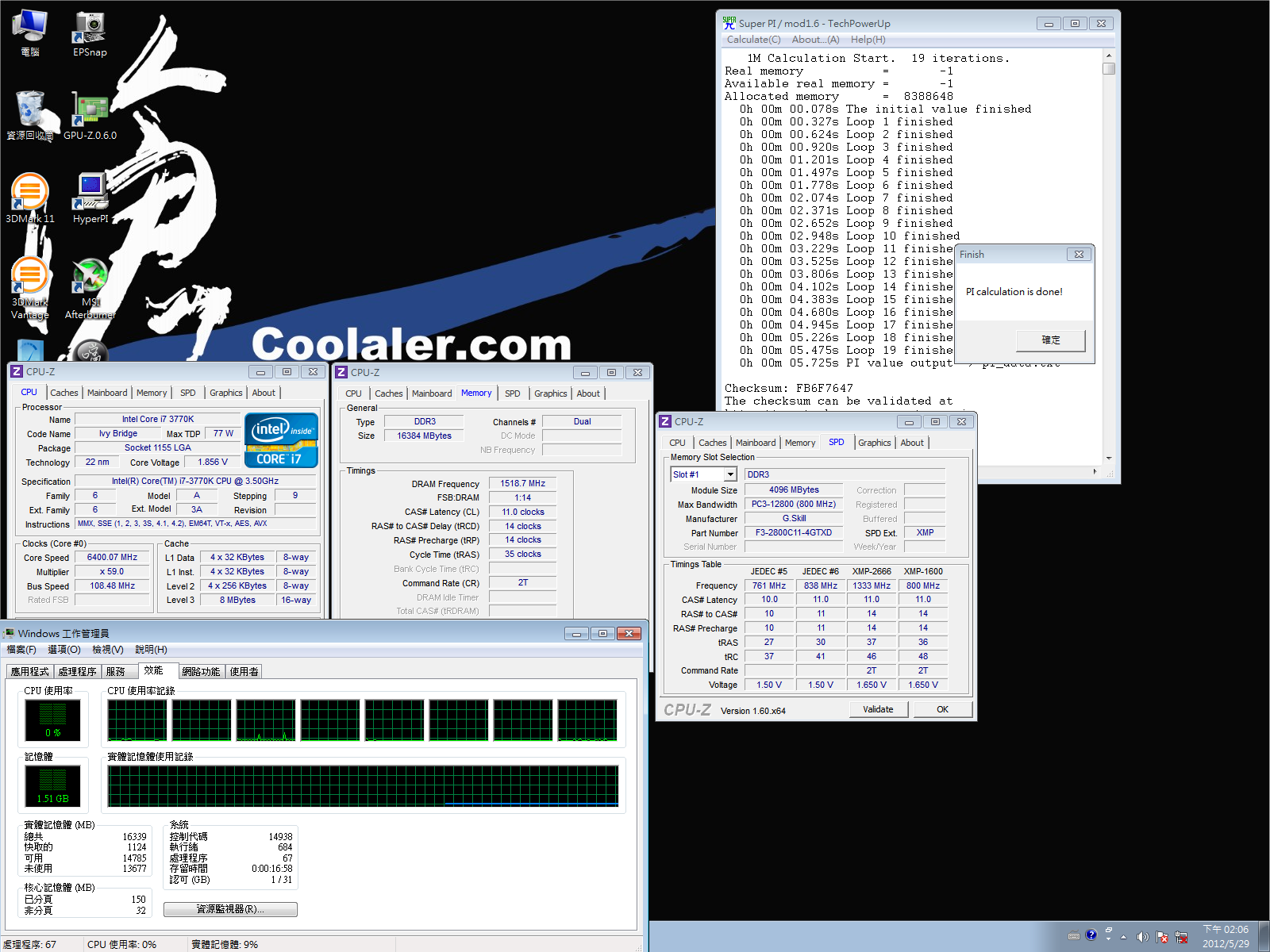Select Memory tab in the CPU-Z SPD window
The image size is (1270, 952).
[800, 443]
